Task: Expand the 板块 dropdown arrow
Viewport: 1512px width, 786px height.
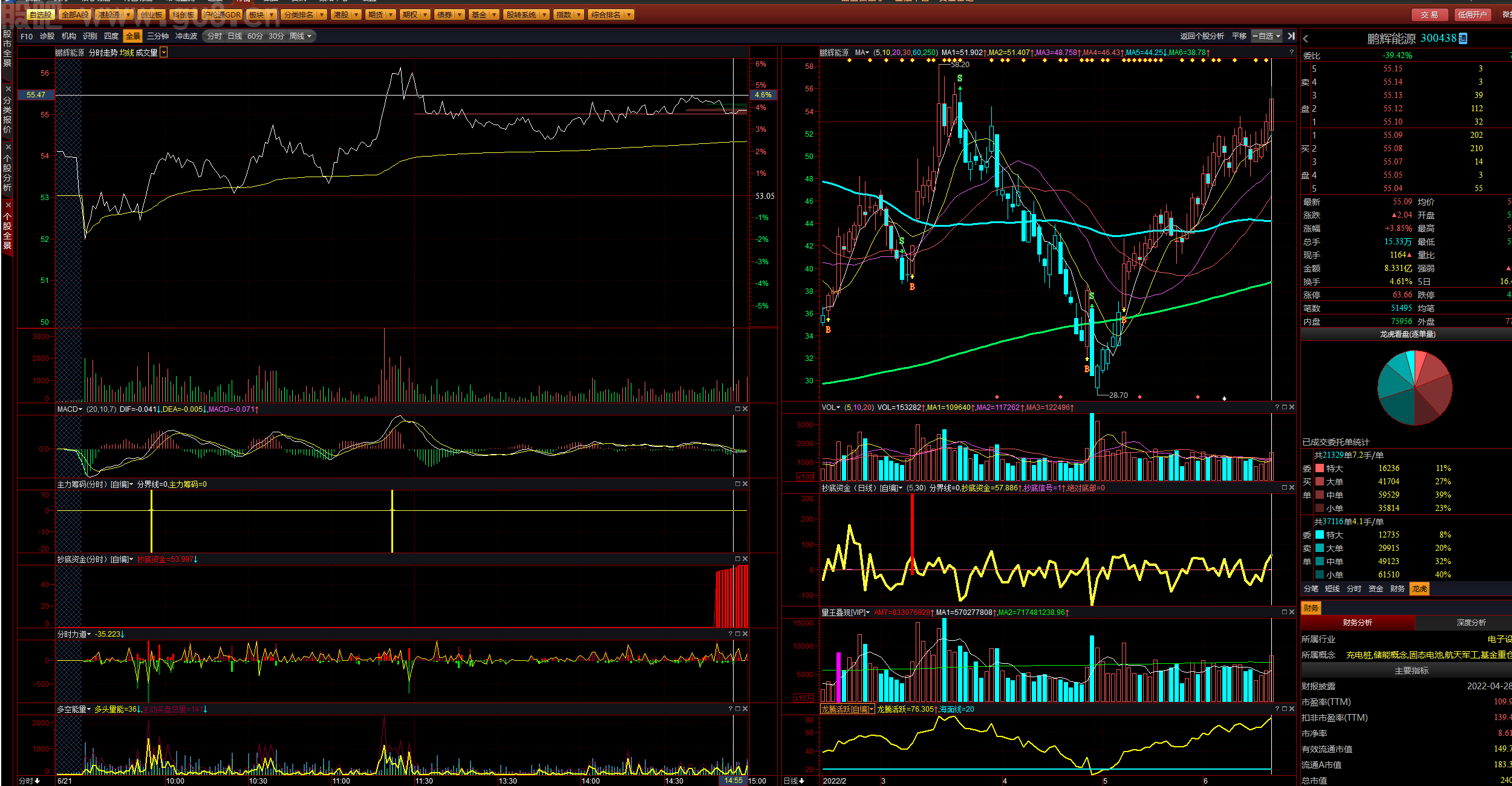Action: (x=271, y=15)
